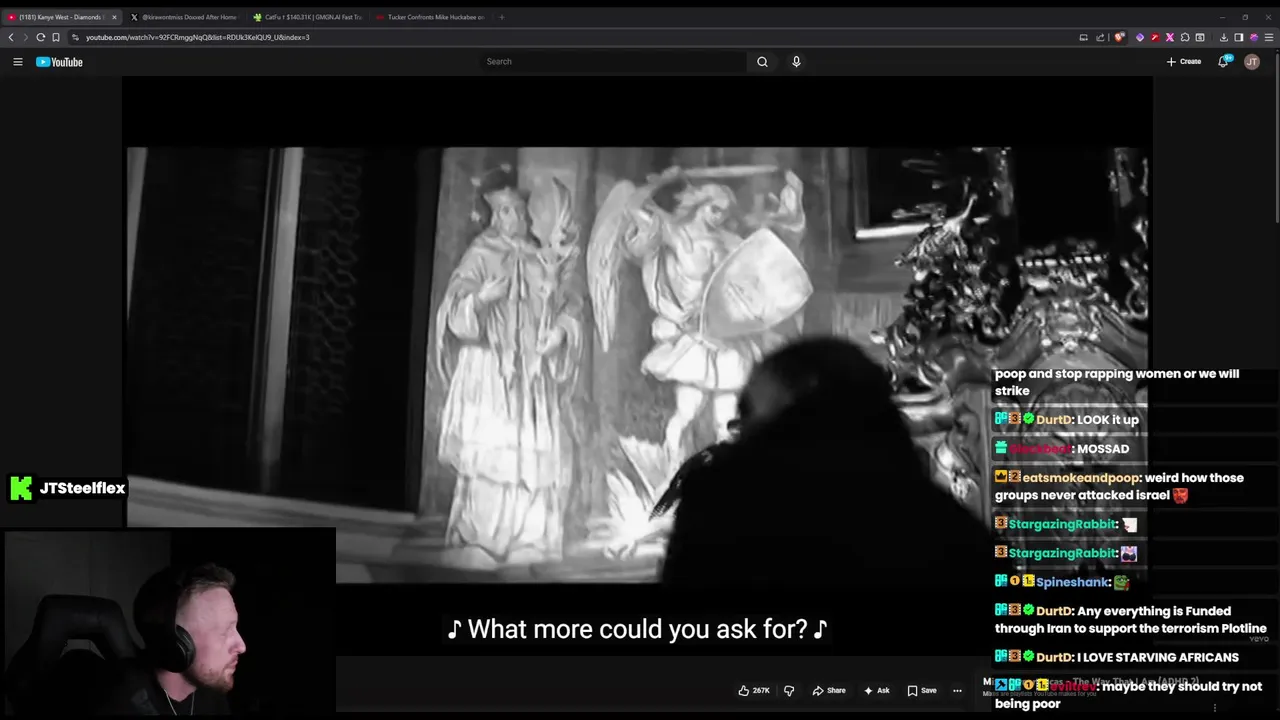Screen dimensions: 1280x720
Task: Click the purple diamond extension icon
Action: coord(1140,37)
